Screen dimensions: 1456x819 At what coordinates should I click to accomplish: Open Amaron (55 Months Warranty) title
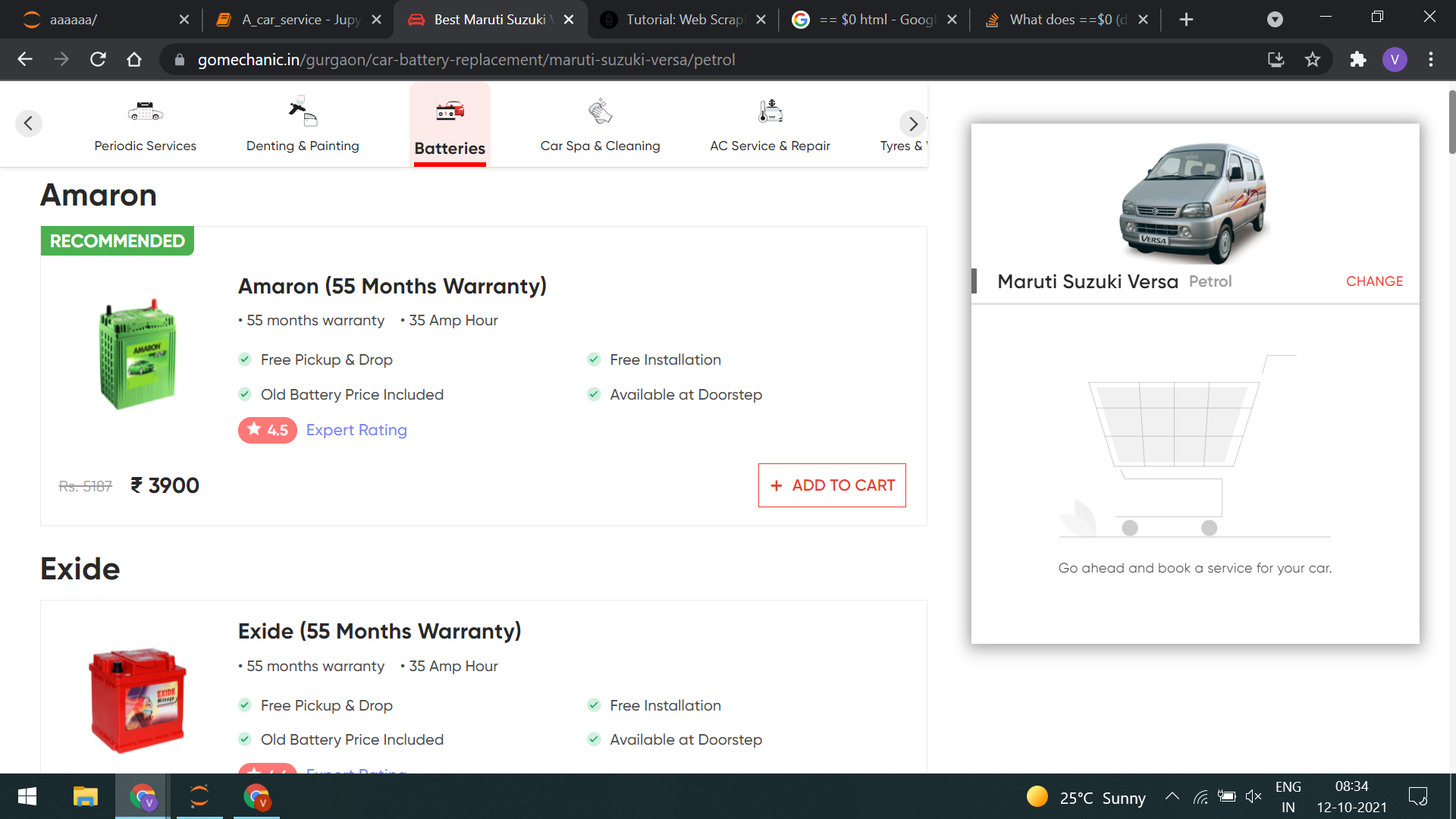point(392,286)
